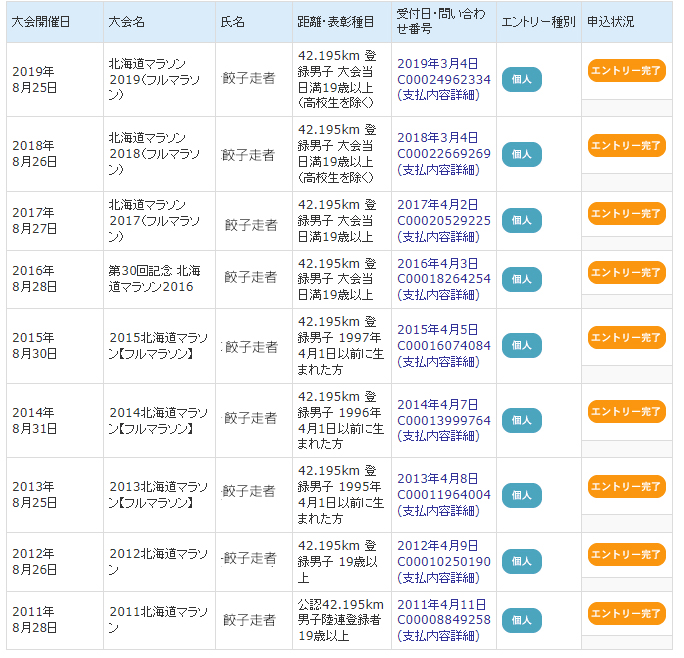Click エントリー完了 button for 2018 marathon
Image resolution: width=684 pixels, height=658 pixels.
pyautogui.click(x=626, y=146)
